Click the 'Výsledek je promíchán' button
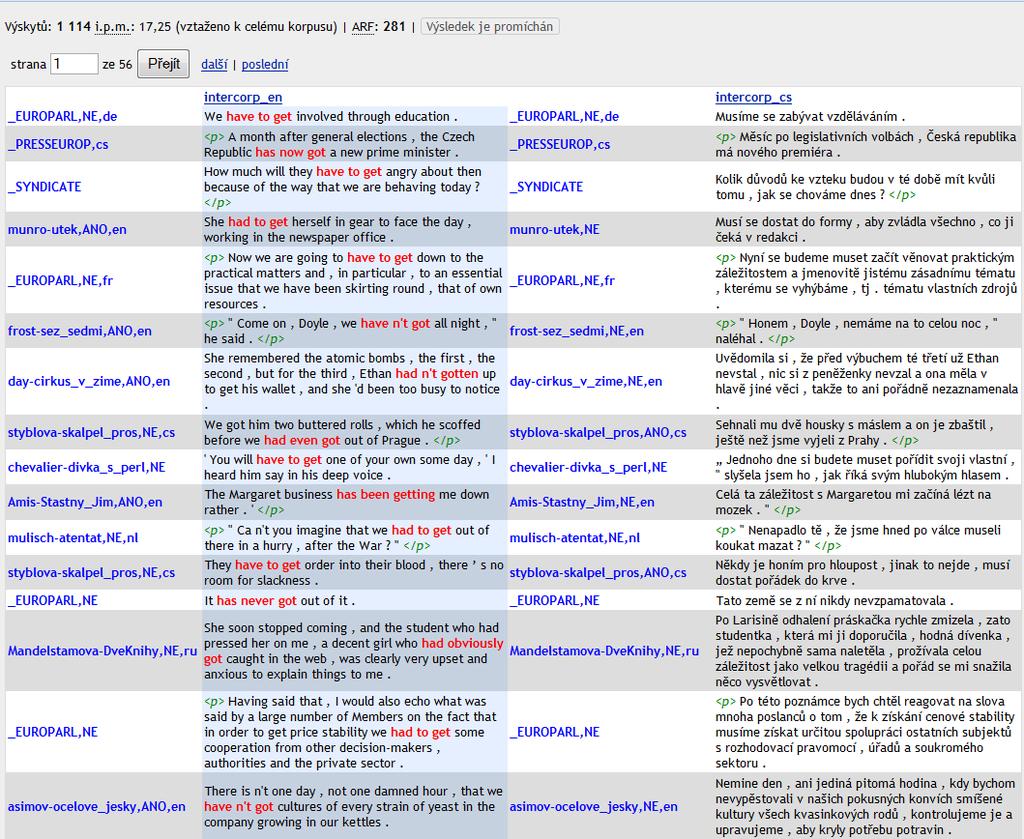 point(490,27)
